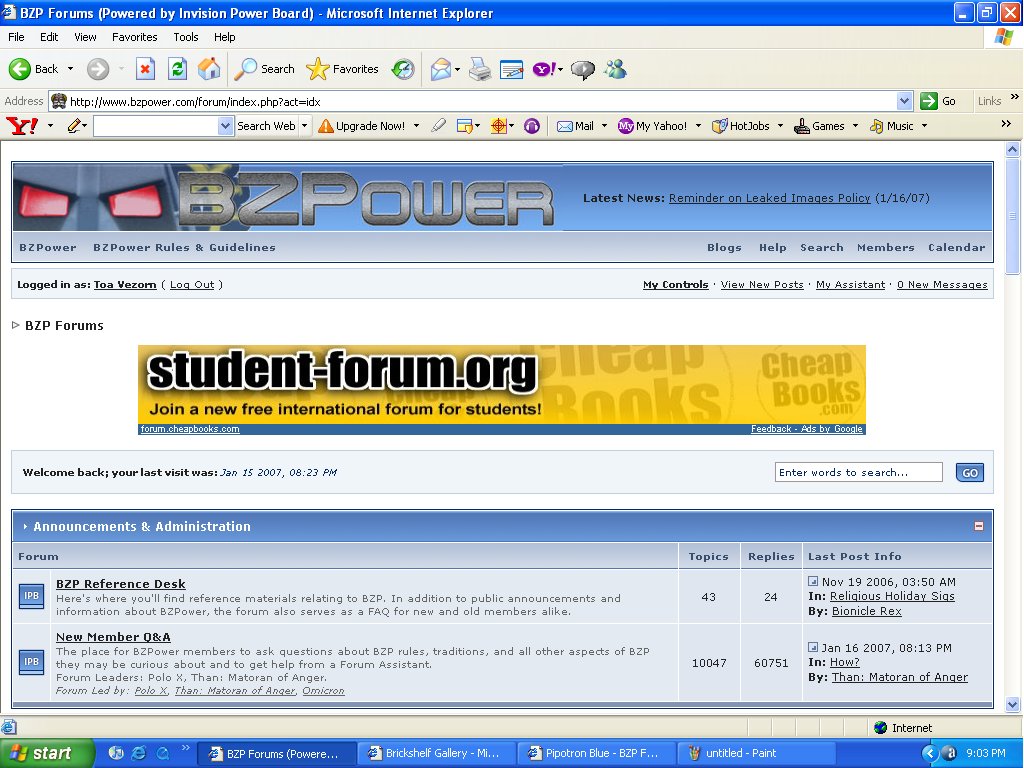
Task: Click the Stop page loading icon
Action: [145, 69]
